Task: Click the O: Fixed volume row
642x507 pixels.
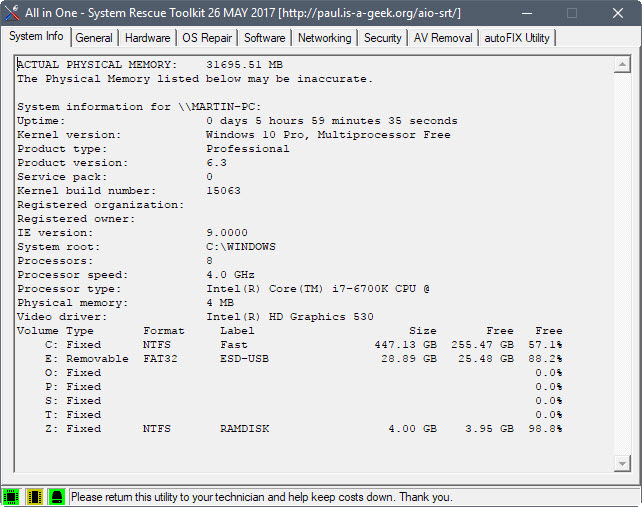Action: [x=304, y=373]
